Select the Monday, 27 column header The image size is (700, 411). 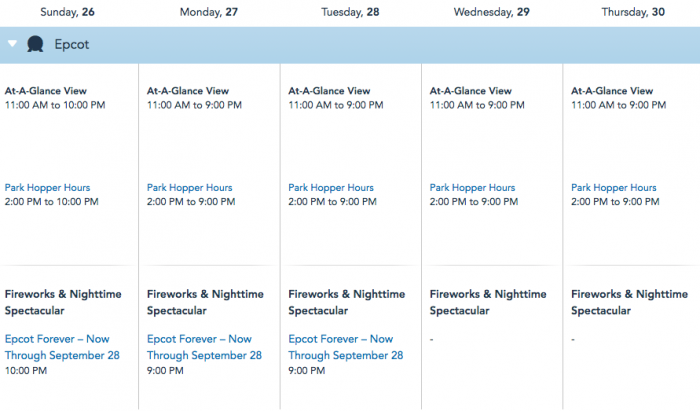click(211, 12)
